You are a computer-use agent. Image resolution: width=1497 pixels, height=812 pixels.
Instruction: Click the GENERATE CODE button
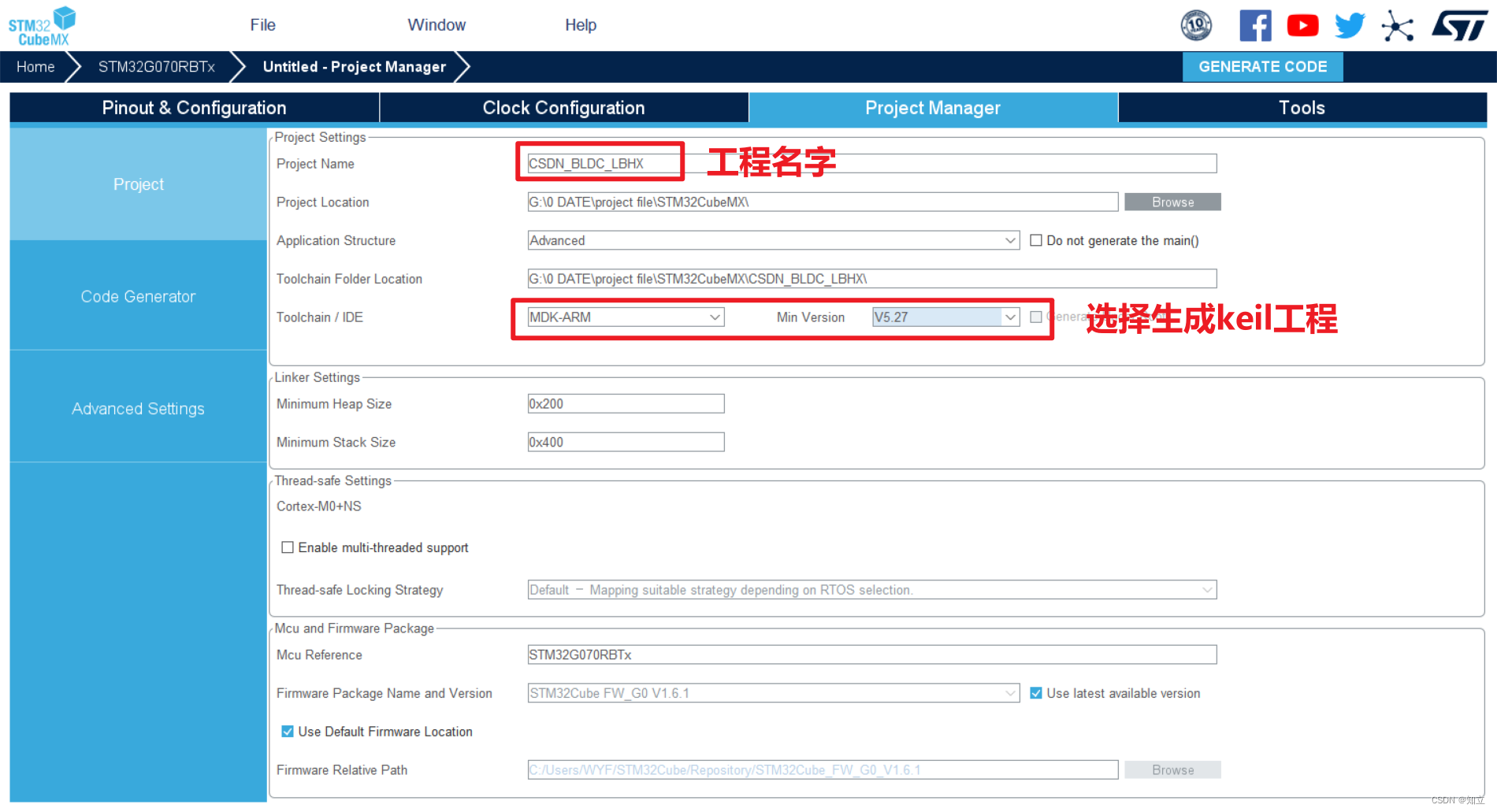coord(1263,67)
